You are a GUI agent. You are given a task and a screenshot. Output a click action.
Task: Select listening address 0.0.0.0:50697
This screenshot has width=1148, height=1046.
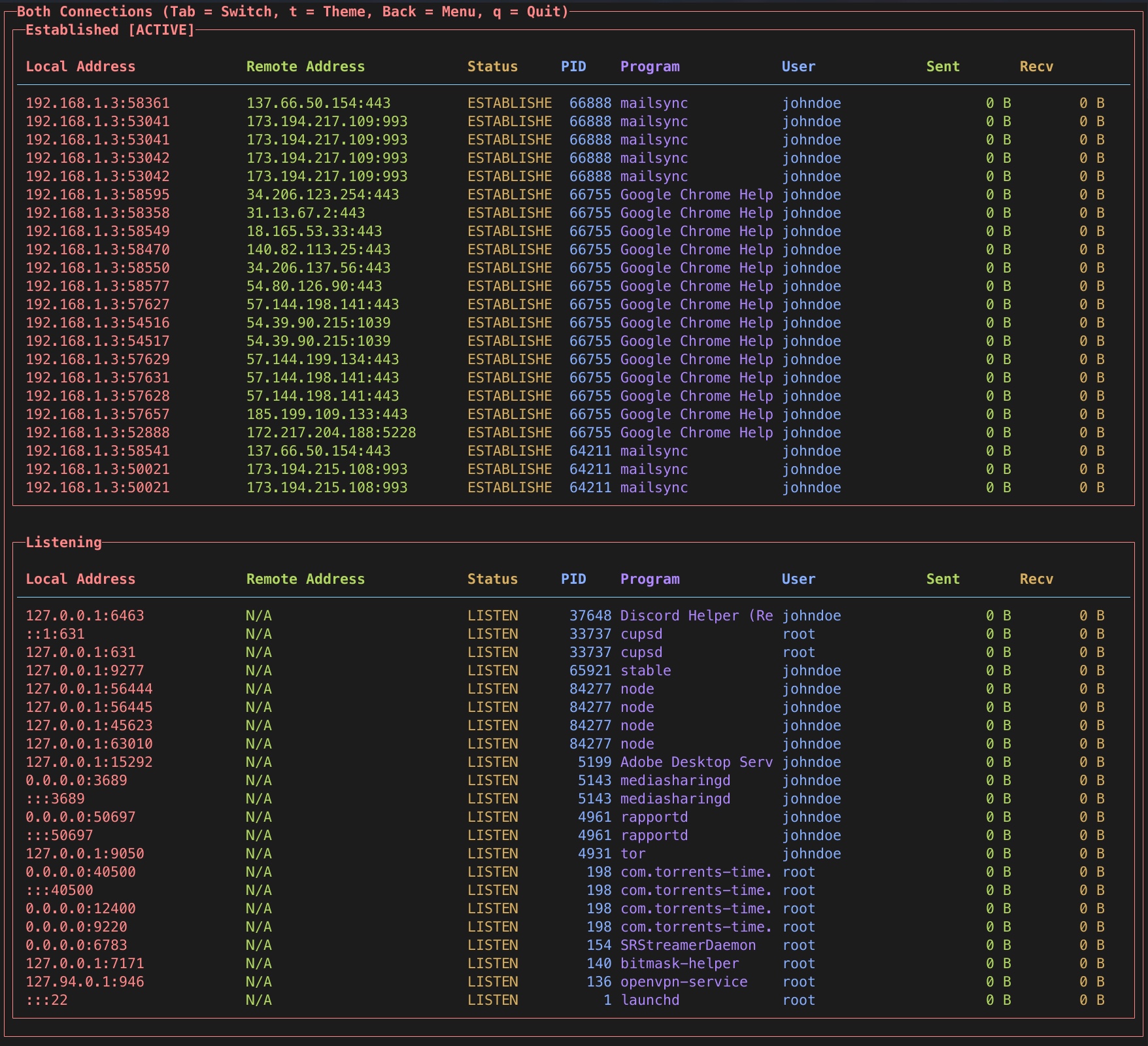(x=80, y=817)
